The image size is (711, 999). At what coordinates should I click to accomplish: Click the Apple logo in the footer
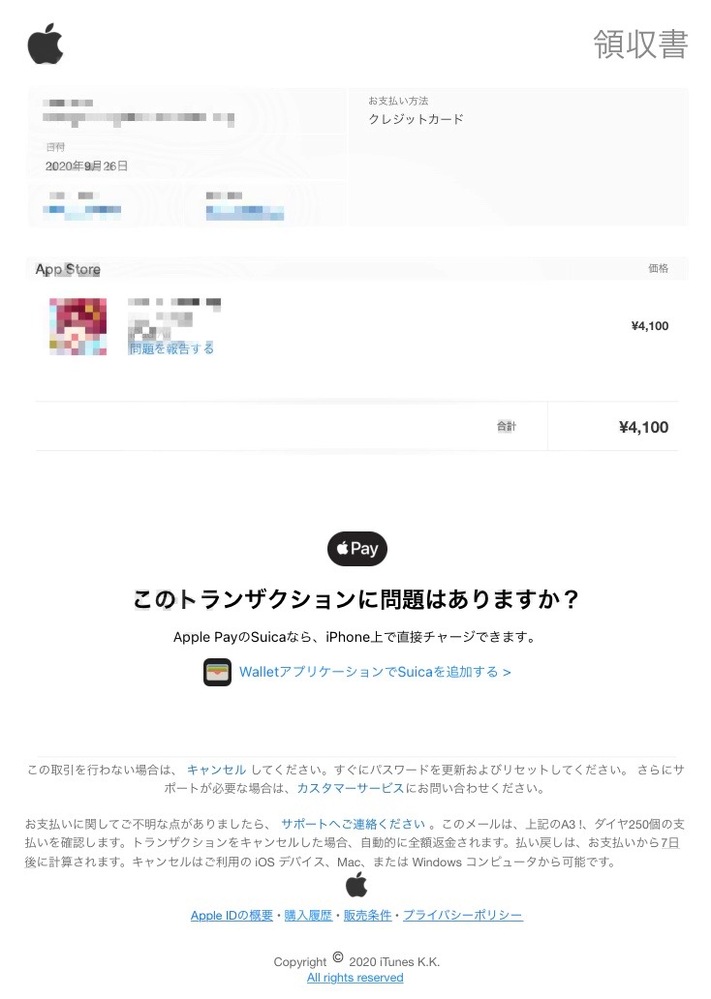(356, 885)
